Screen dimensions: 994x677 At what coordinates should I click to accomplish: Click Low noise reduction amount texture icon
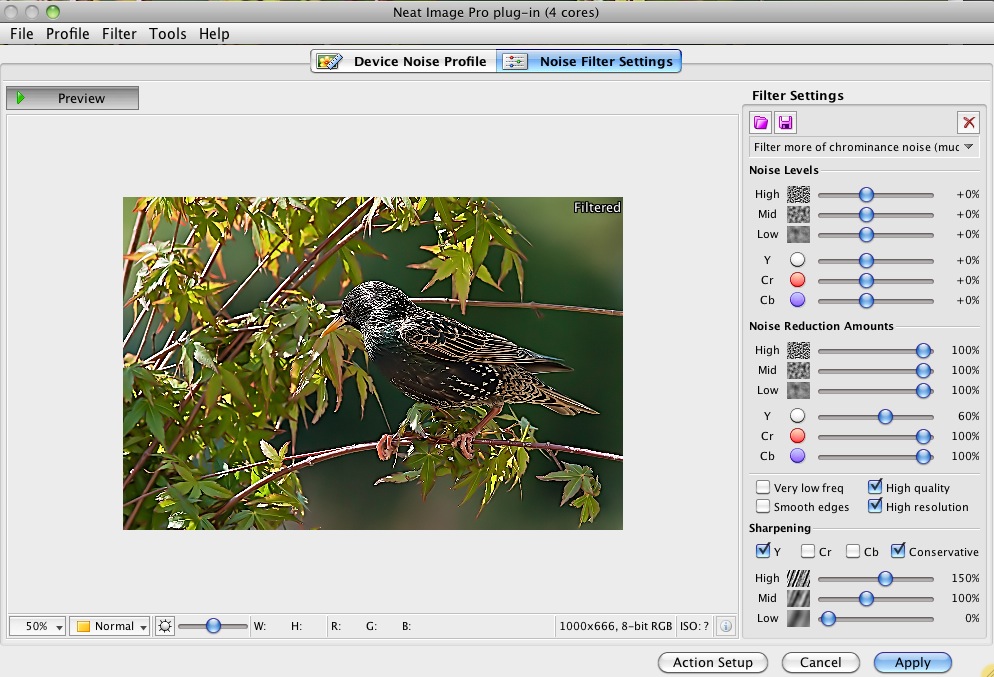(798, 390)
